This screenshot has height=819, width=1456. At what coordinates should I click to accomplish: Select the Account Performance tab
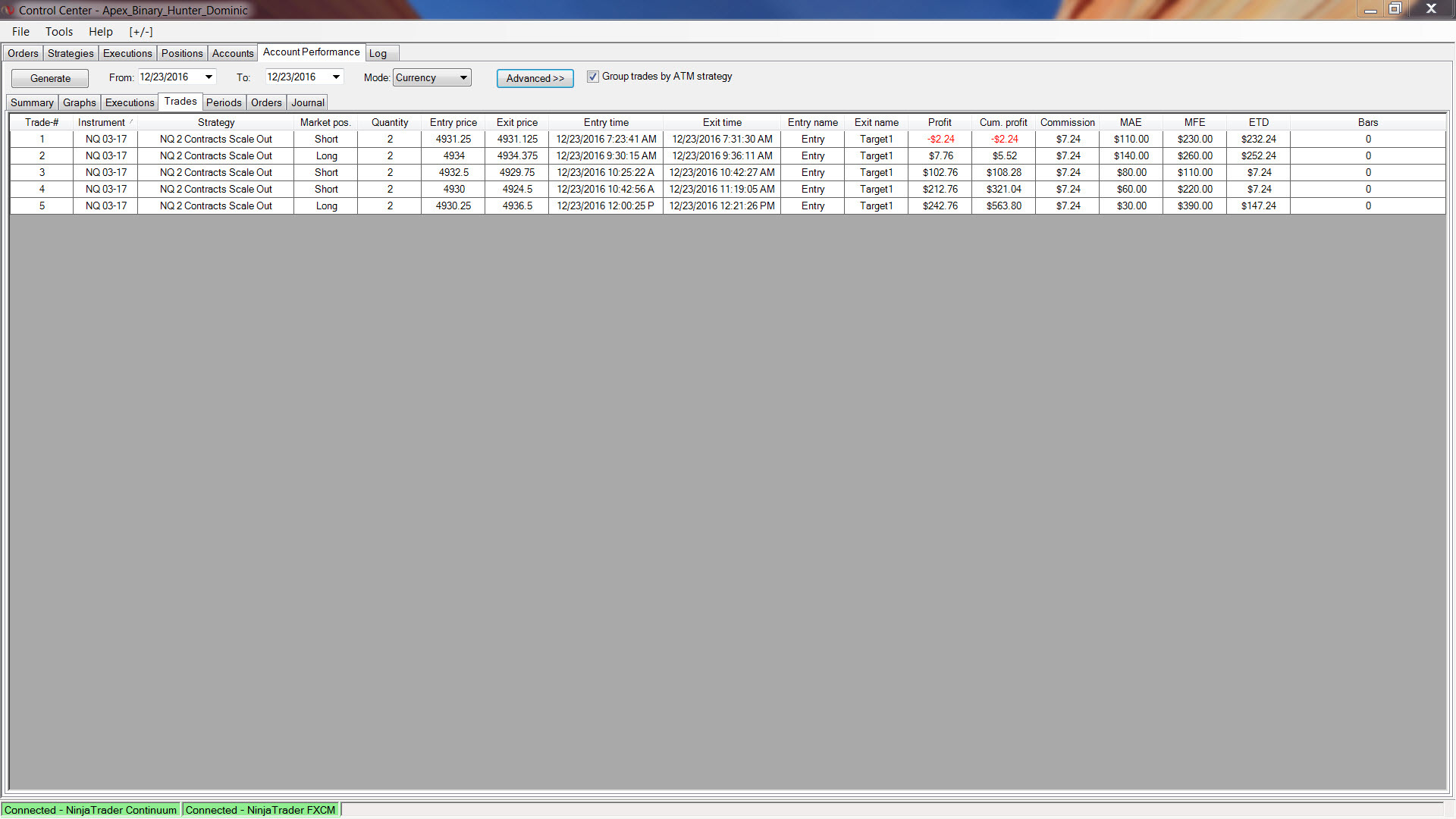point(311,52)
